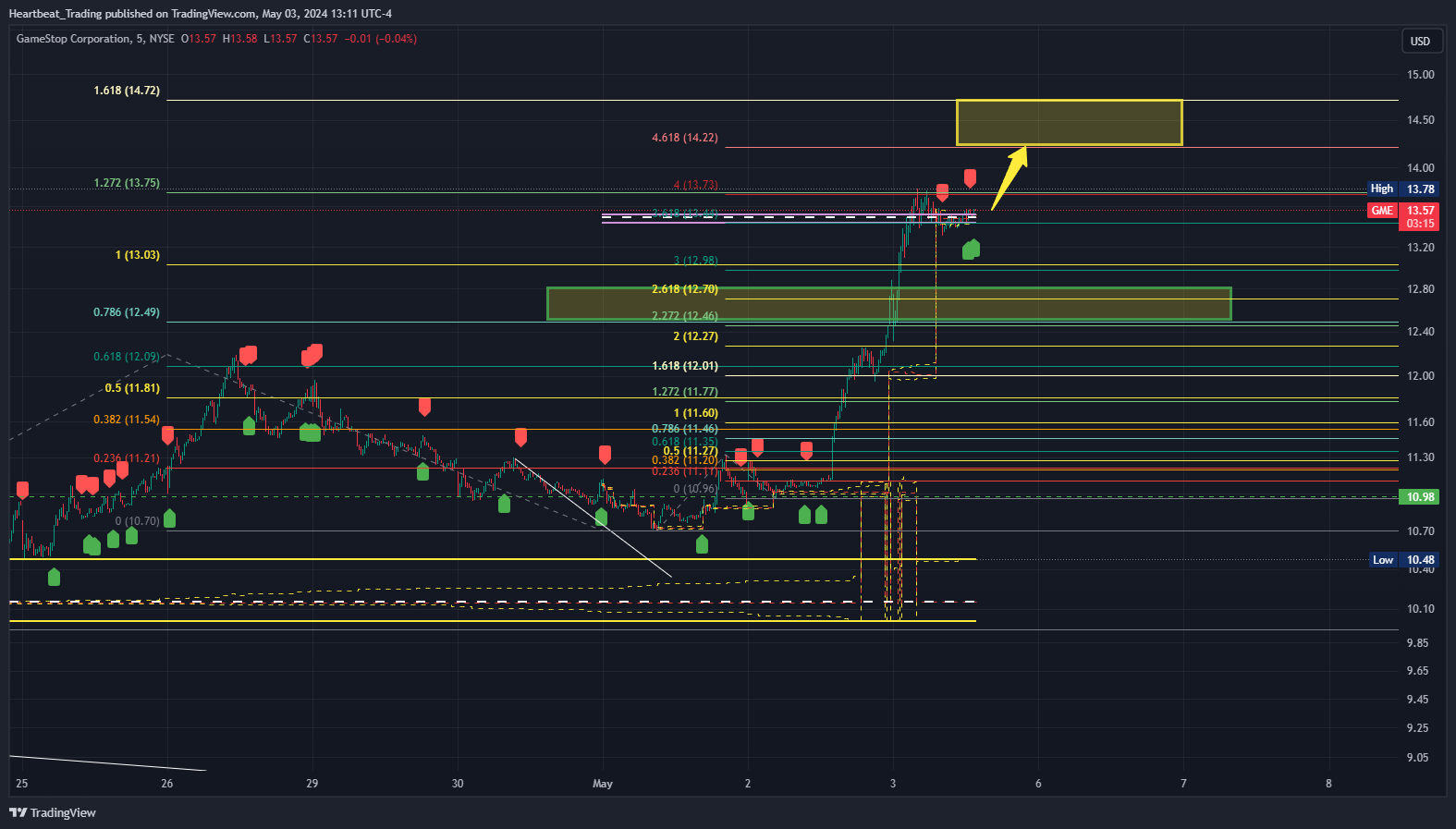Click the 9.65 price axis label
1456x829 pixels.
[x=1417, y=671]
